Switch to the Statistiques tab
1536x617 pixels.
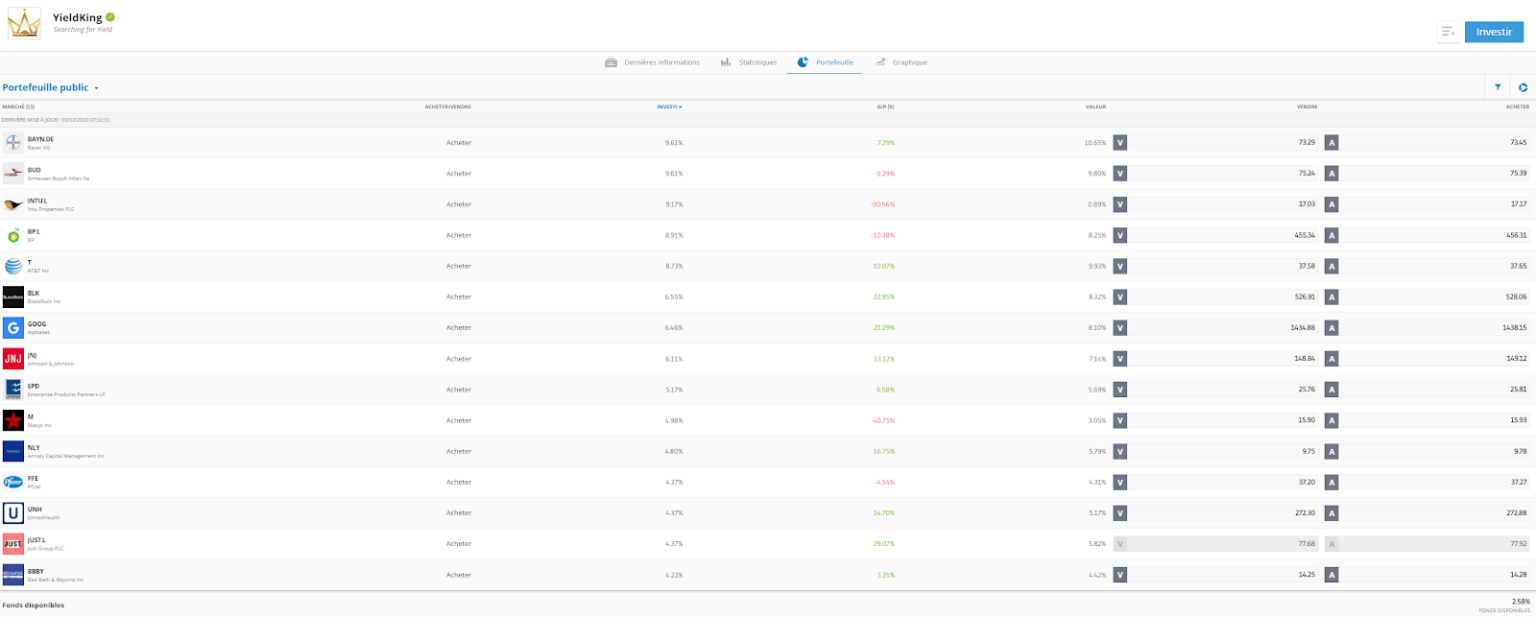coord(752,61)
